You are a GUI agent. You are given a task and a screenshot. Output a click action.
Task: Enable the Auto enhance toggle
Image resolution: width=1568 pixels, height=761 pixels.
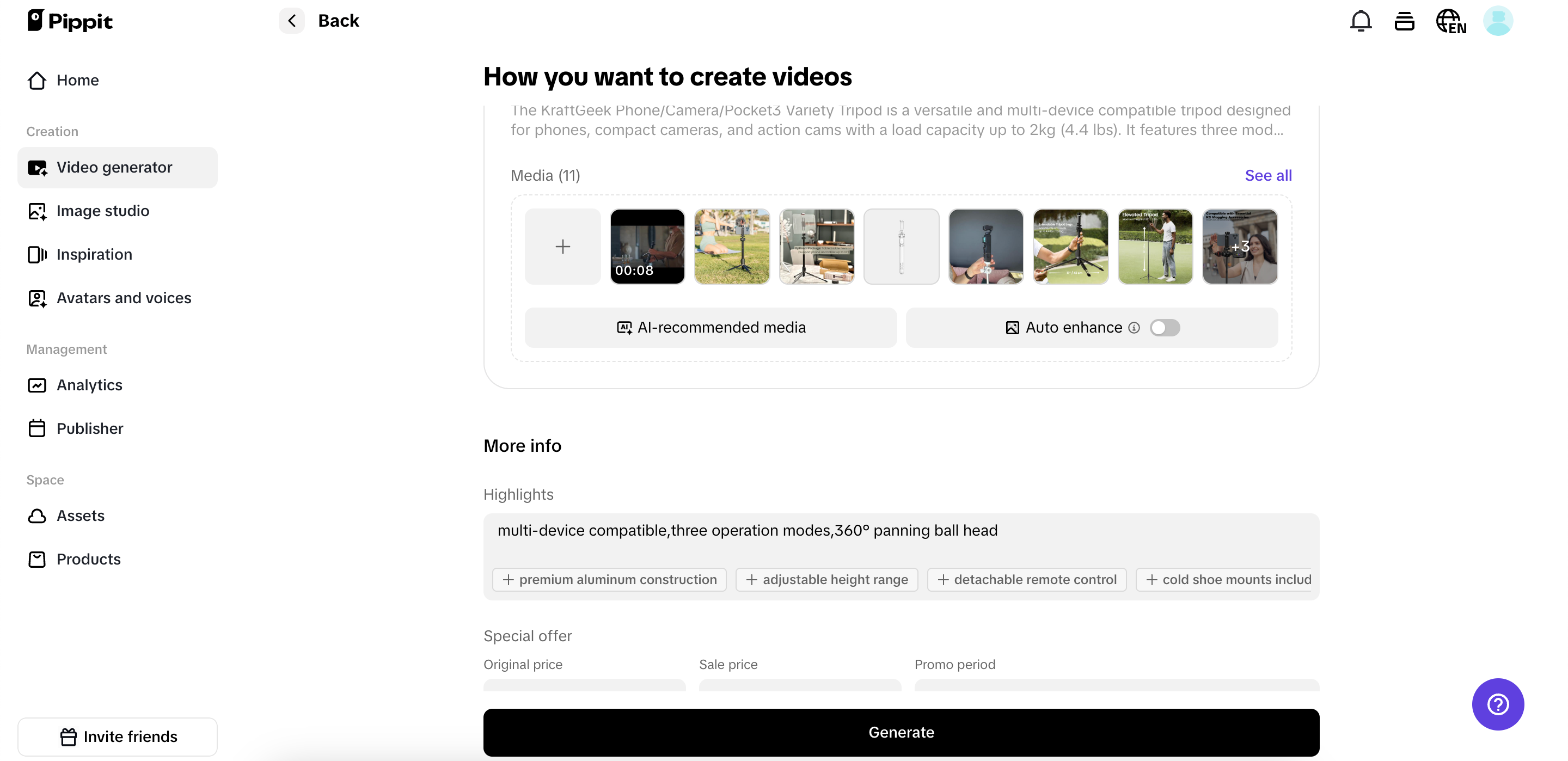click(1165, 327)
